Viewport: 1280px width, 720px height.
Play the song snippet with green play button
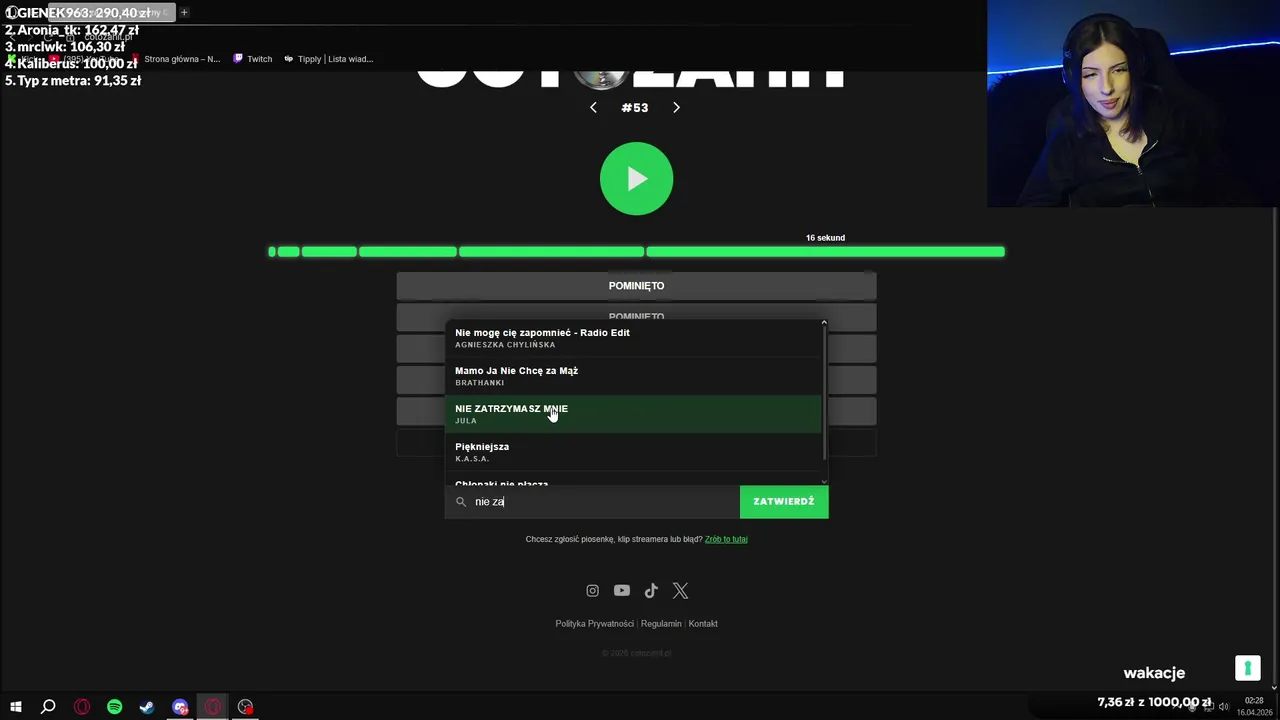pyautogui.click(x=636, y=179)
